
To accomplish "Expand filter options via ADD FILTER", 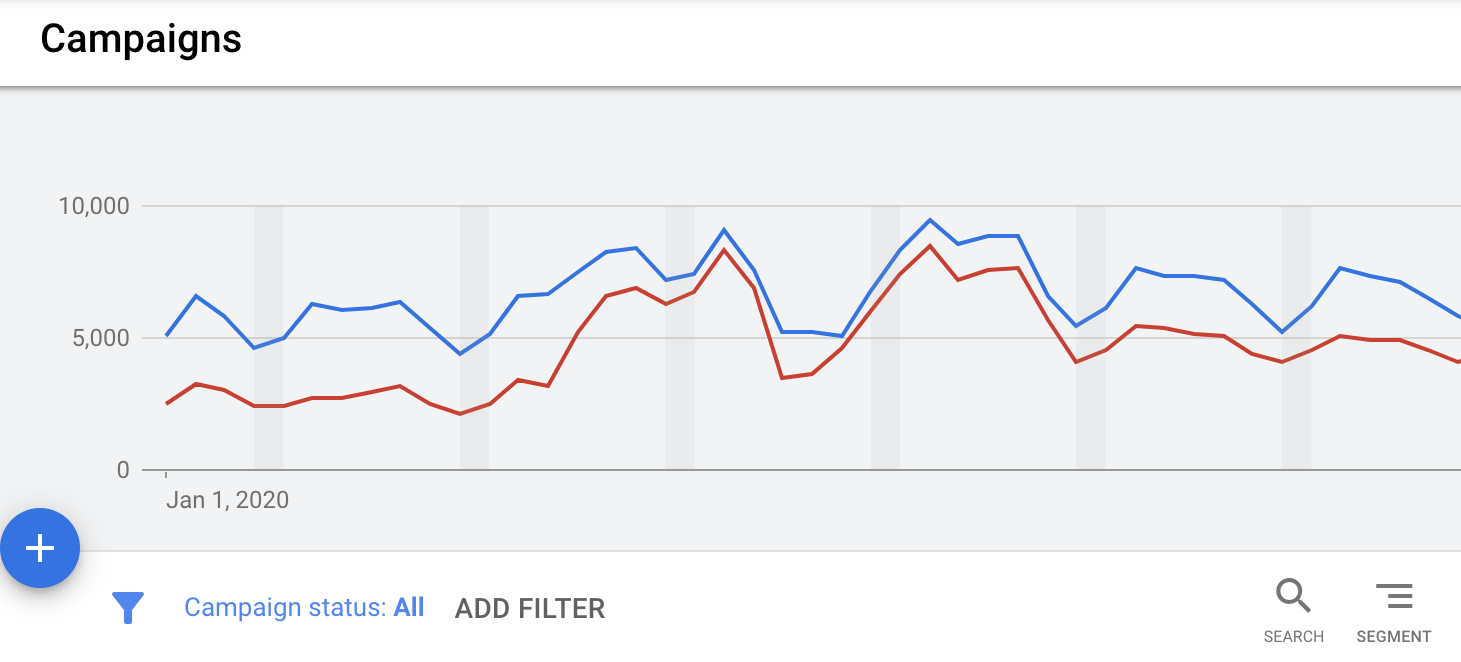I will click(x=529, y=607).
